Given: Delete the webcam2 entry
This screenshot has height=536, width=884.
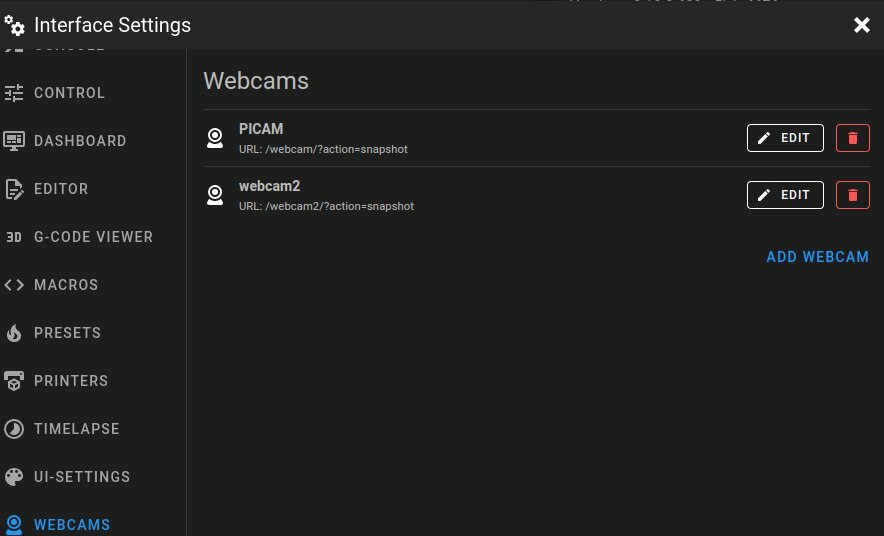Looking at the screenshot, I should (x=853, y=195).
